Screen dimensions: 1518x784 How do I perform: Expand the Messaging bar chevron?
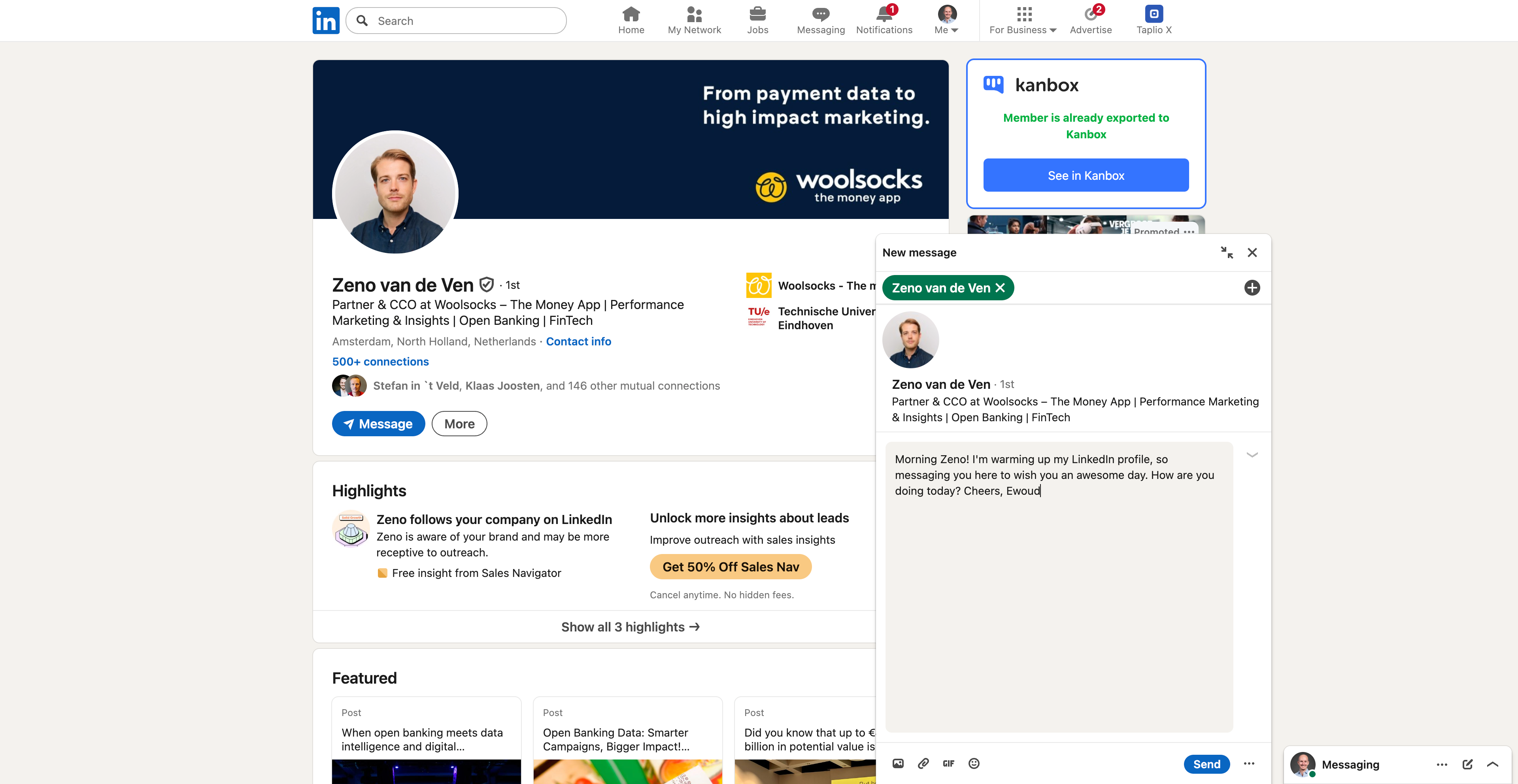coord(1493,765)
